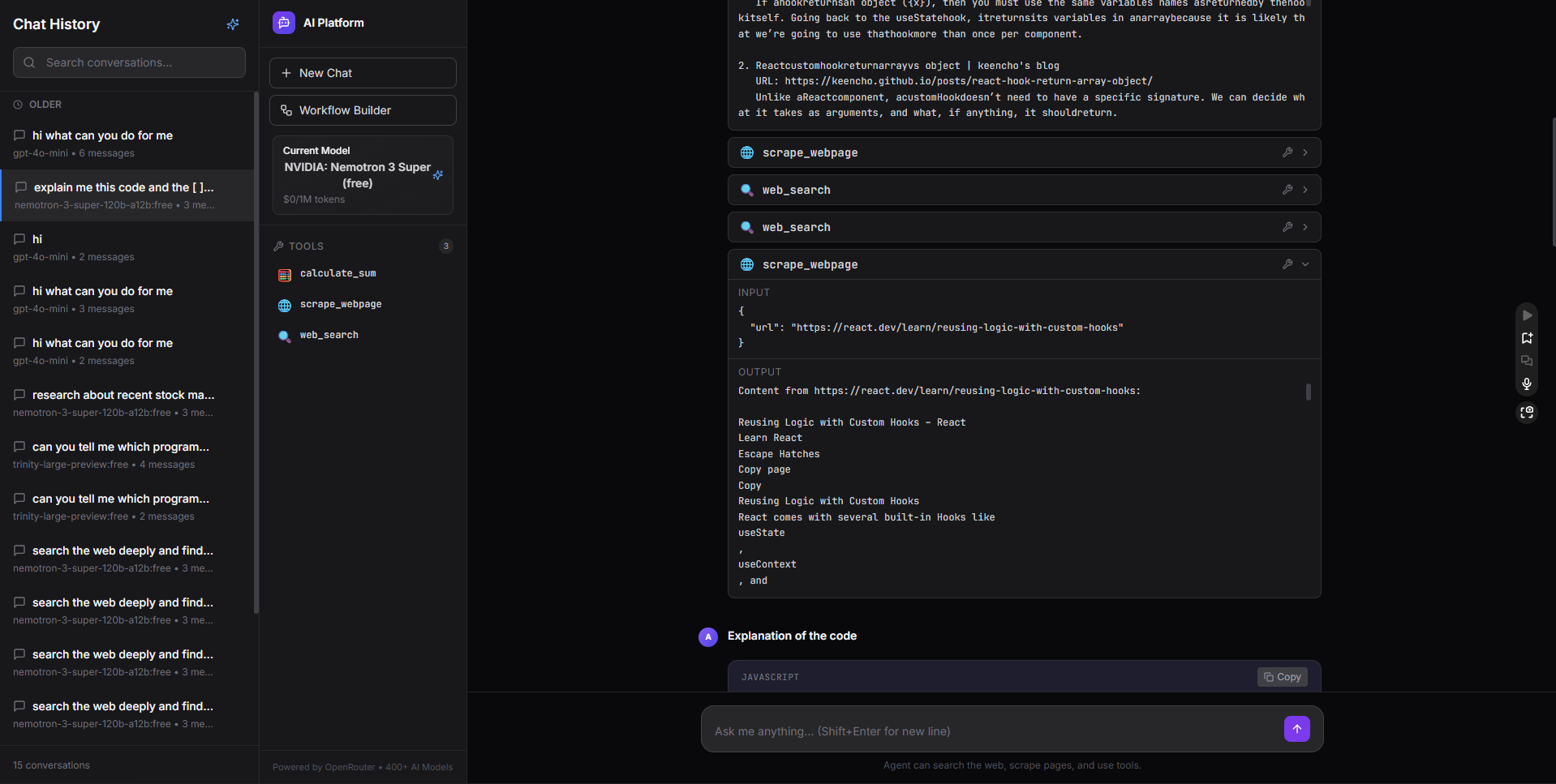Send the message with the purple arrow button
Image resolution: width=1556 pixels, height=784 pixels.
click(x=1297, y=729)
